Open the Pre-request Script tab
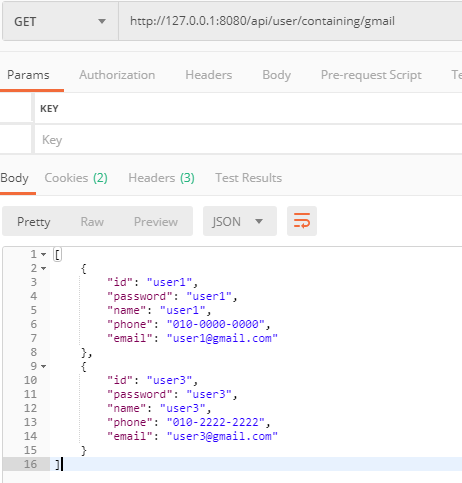Screen dimensions: 462x483 pos(371,75)
